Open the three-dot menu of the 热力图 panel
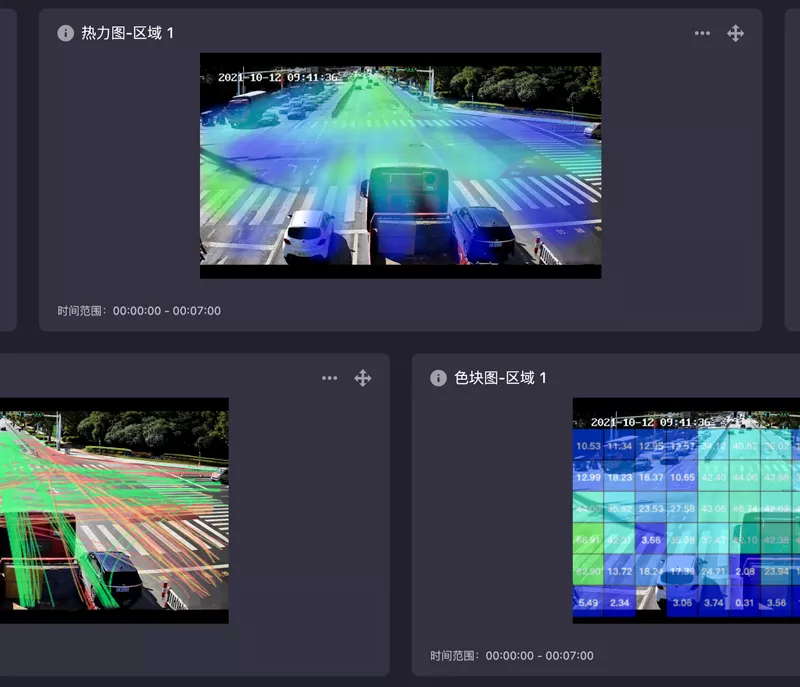Screen dimensions: 800x687 702,33
